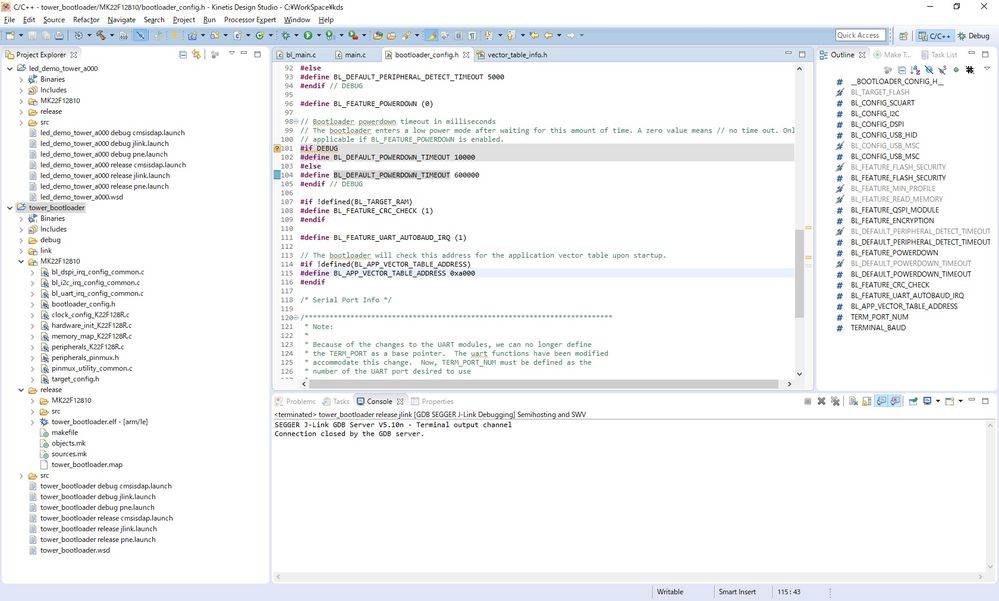The width and height of the screenshot is (999, 601).
Task: Click Remove Launch in Console toolbar
Action: 821,401
